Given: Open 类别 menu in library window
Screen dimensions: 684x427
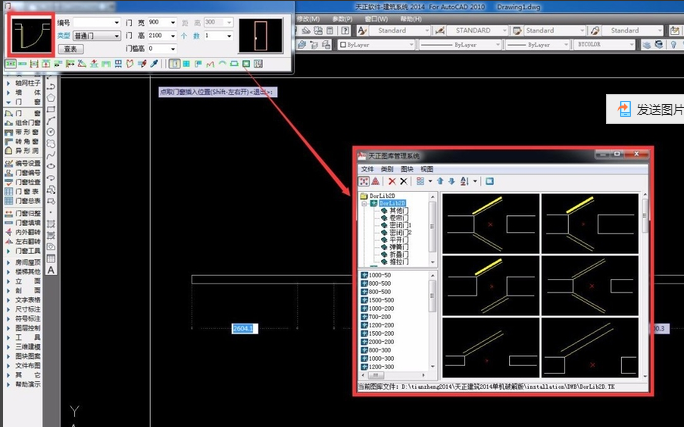Looking at the screenshot, I should (x=387, y=169).
